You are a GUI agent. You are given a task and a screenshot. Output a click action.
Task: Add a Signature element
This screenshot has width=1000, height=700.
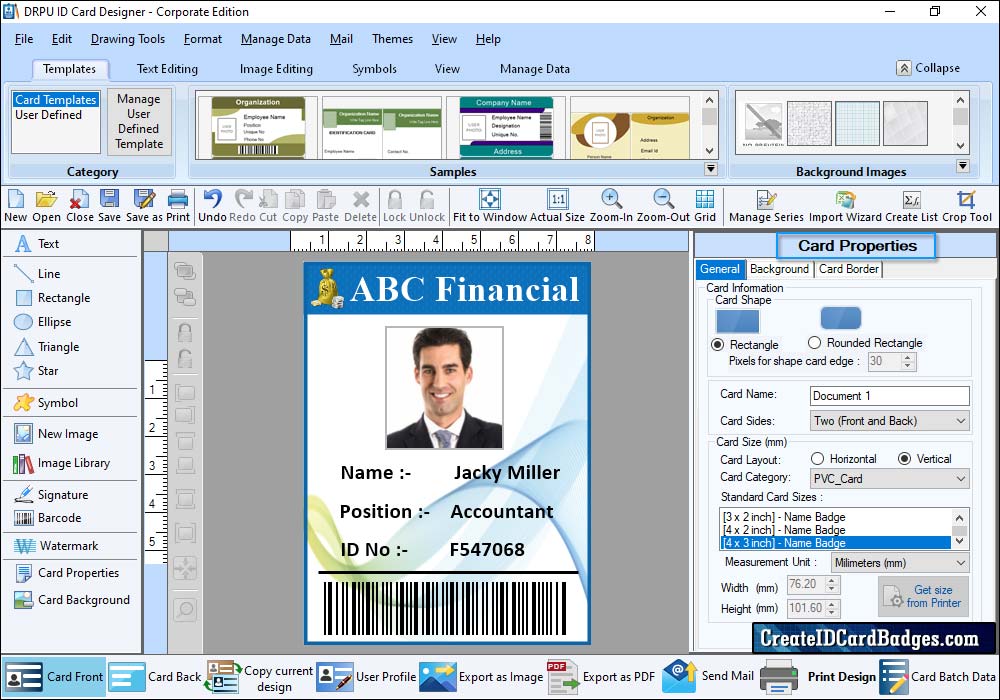51,495
